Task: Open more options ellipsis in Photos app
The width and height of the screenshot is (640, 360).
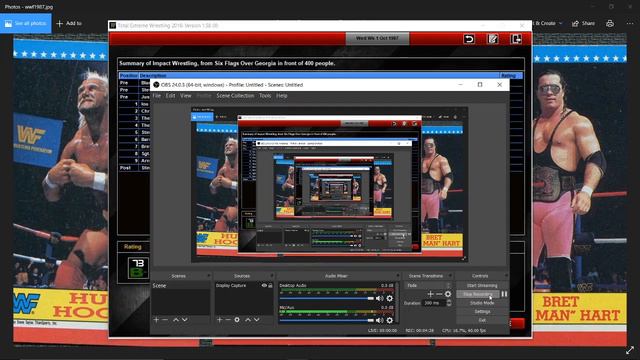Action: point(630,23)
